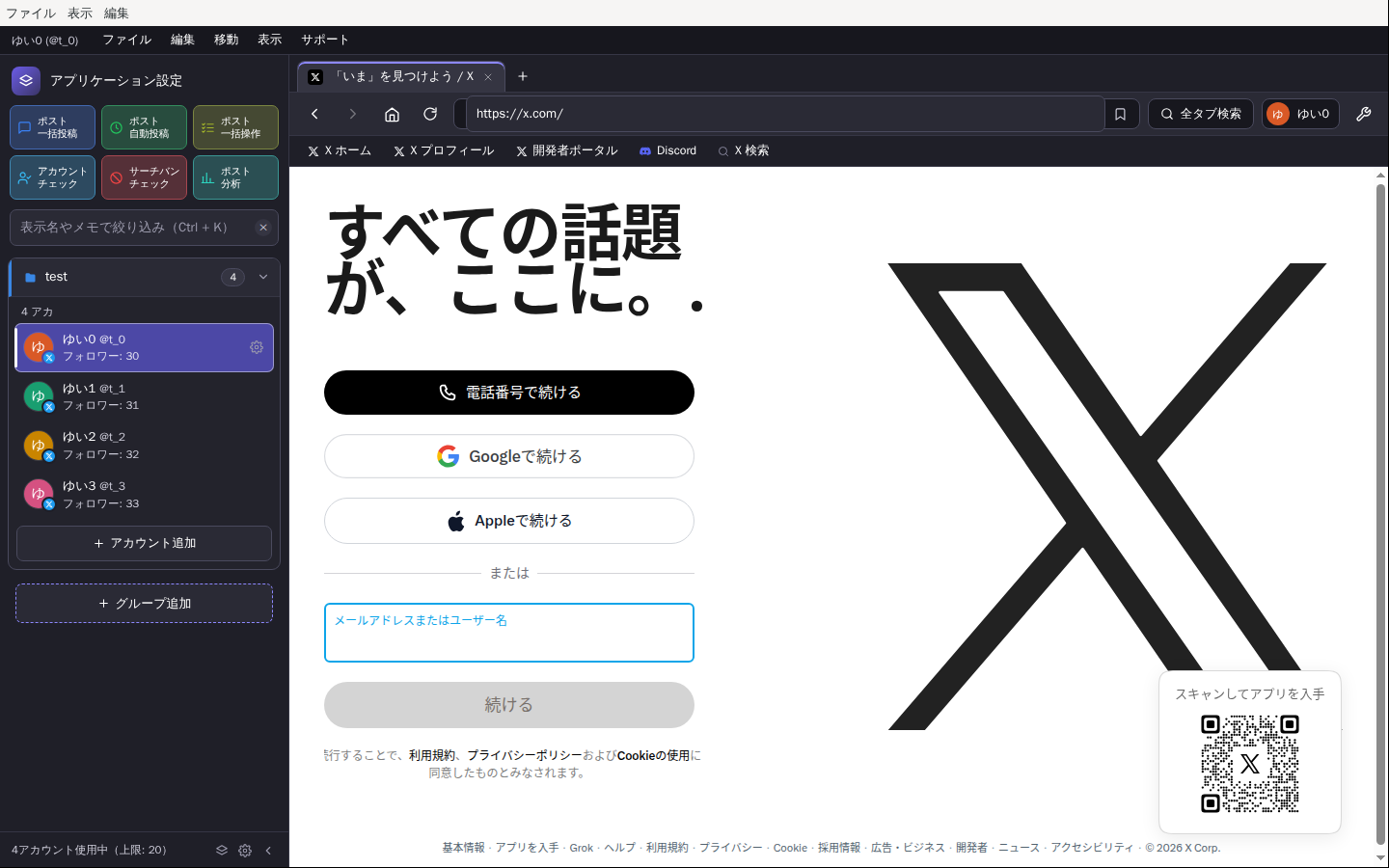
Task: Click the browser home icon
Action: click(392, 114)
